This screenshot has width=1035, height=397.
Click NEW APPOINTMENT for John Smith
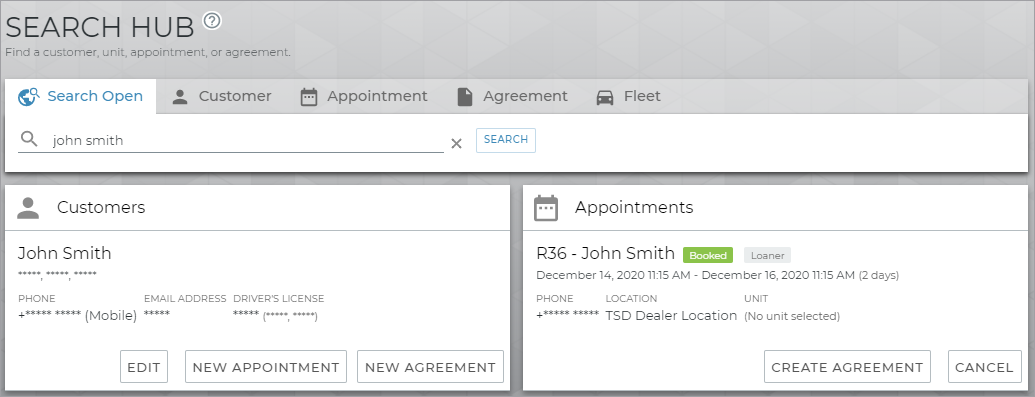pos(266,367)
